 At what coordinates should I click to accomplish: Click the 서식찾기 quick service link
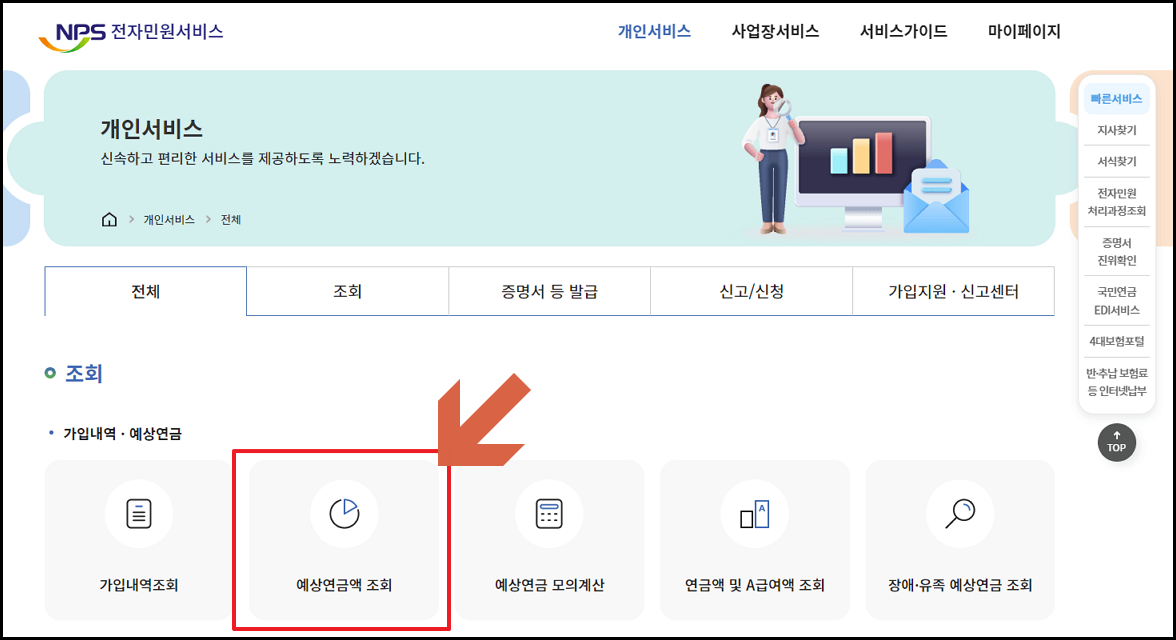pos(1117,161)
